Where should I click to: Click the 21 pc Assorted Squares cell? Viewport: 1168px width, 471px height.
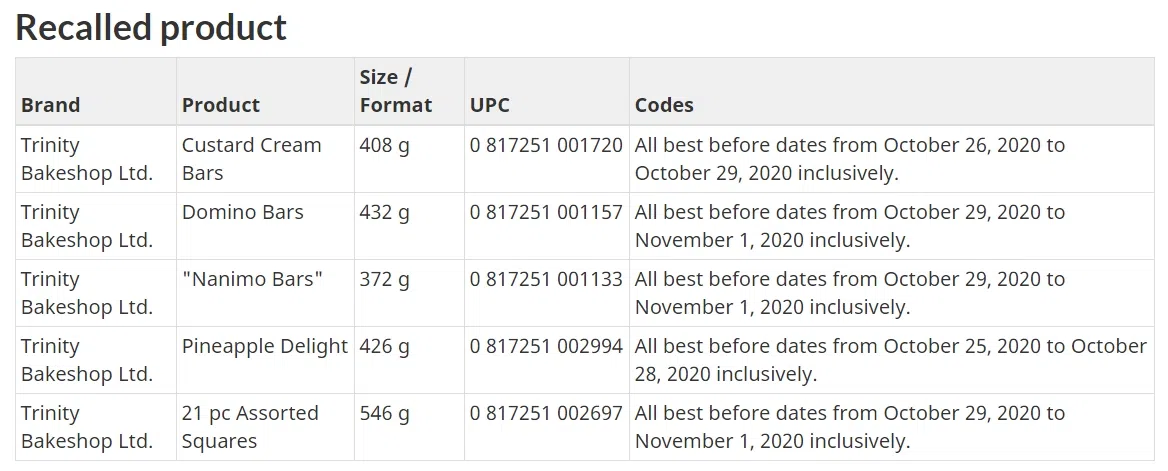(x=250, y=427)
